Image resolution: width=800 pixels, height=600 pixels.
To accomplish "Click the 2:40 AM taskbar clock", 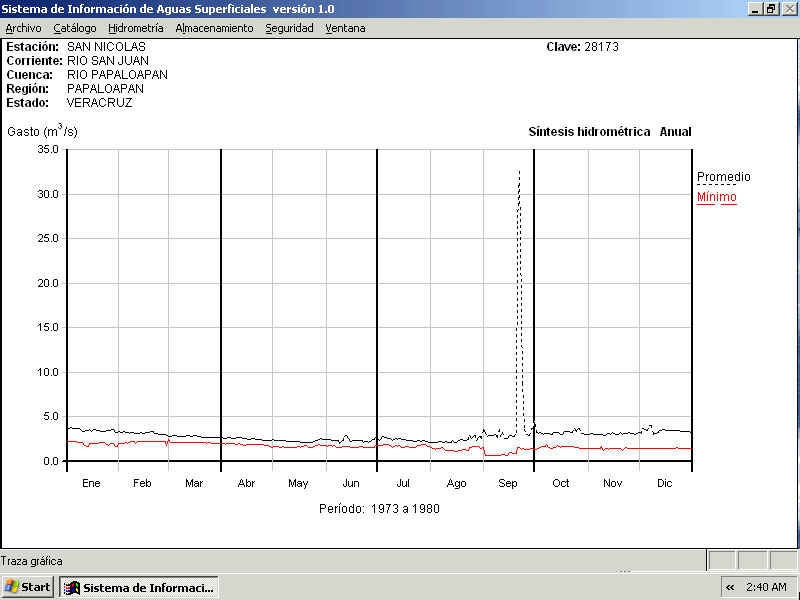I will (765, 587).
